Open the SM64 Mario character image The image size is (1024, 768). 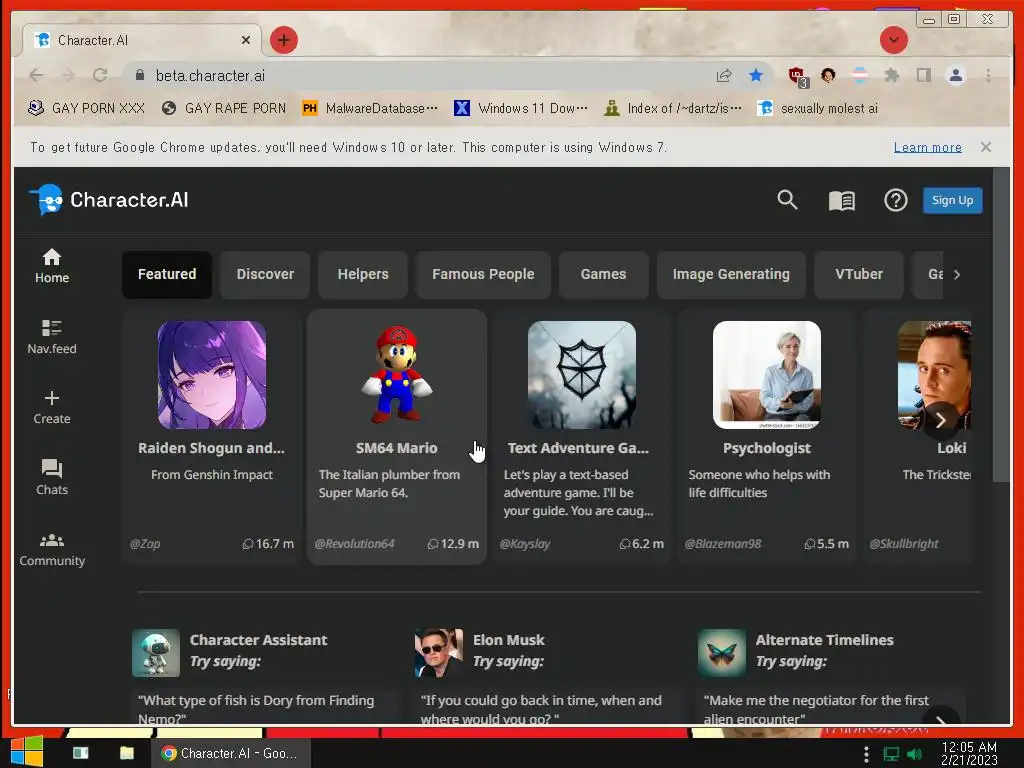coord(396,375)
